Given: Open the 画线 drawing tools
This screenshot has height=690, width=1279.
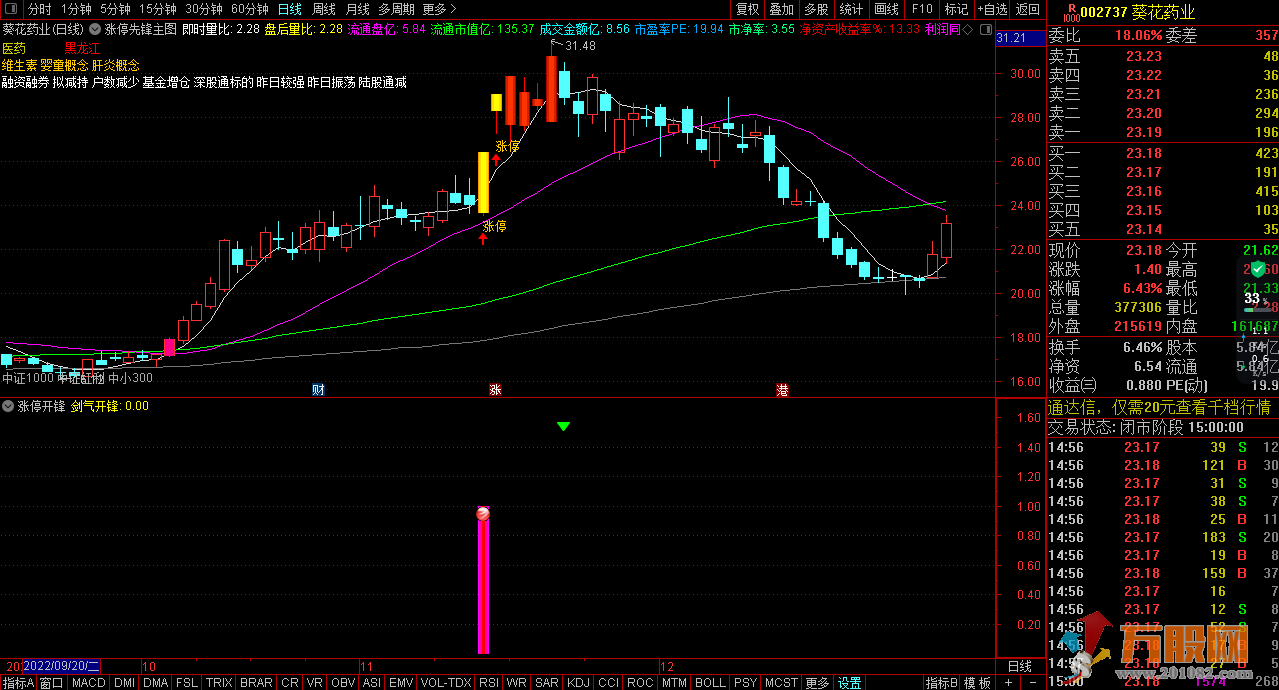Looking at the screenshot, I should tap(886, 9).
